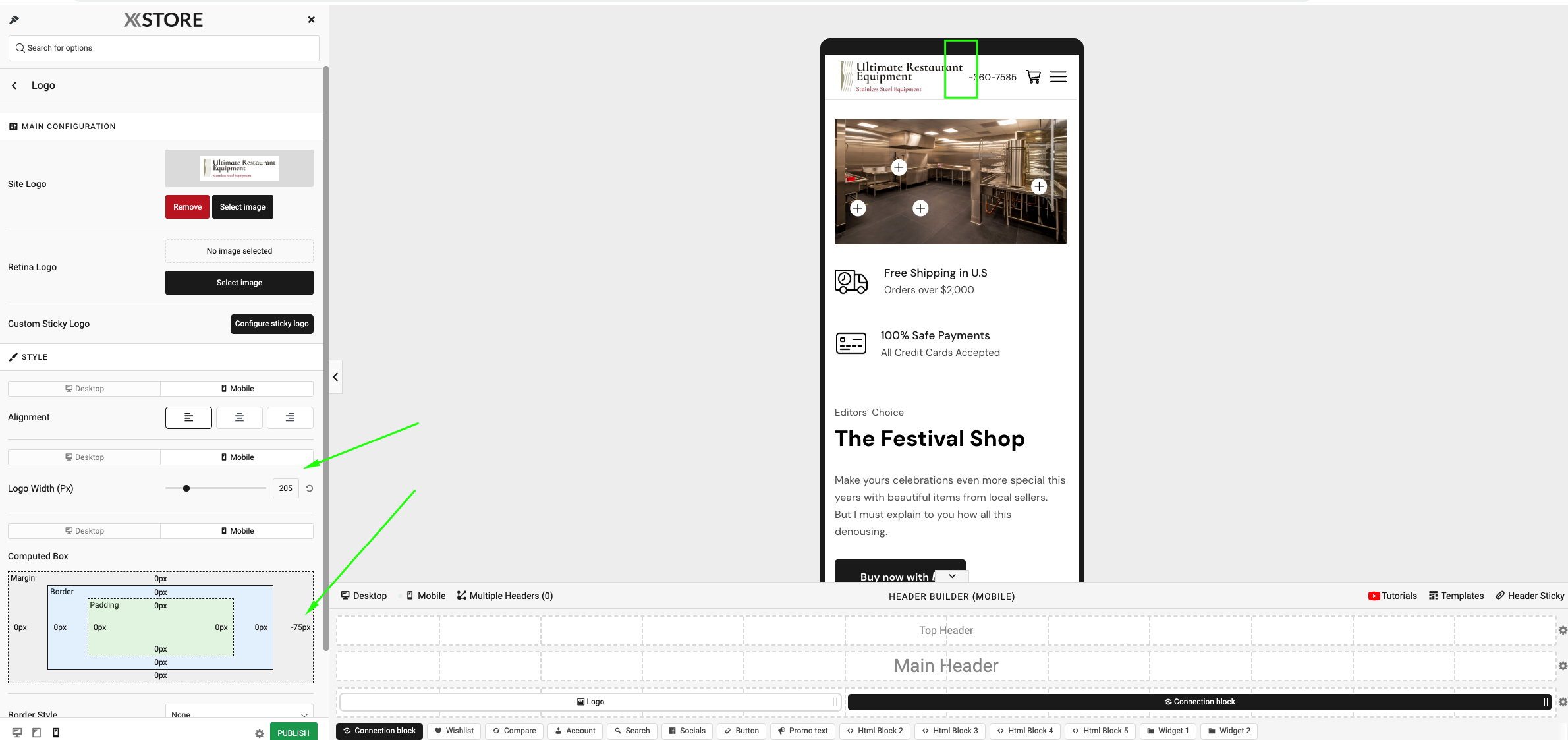Choose left logo alignment
The height and width of the screenshot is (740, 1568).
[188, 418]
